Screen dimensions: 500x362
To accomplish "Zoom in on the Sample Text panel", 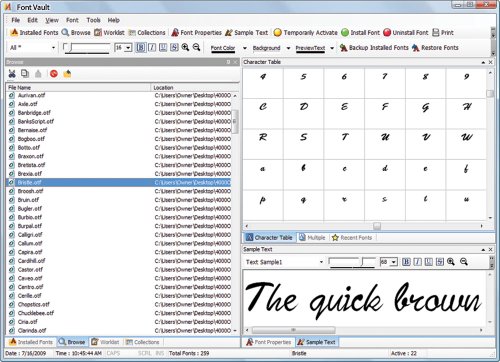I will pyautogui.click(x=451, y=262).
